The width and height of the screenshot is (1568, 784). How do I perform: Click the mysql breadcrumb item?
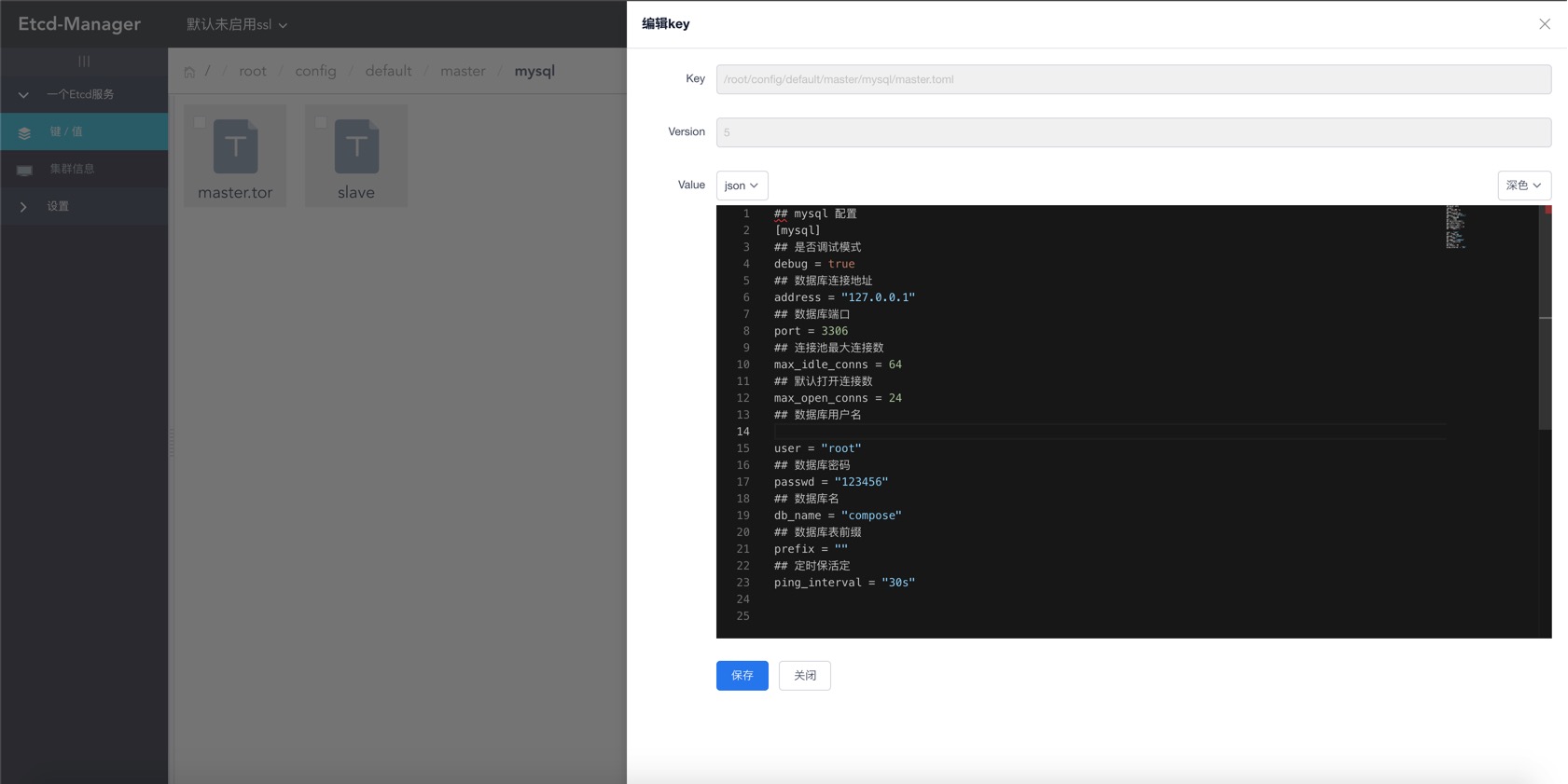tap(534, 71)
